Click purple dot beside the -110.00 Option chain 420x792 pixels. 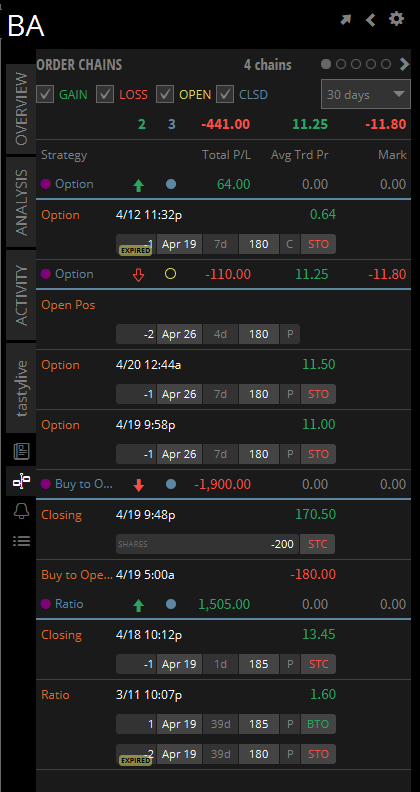[46, 274]
